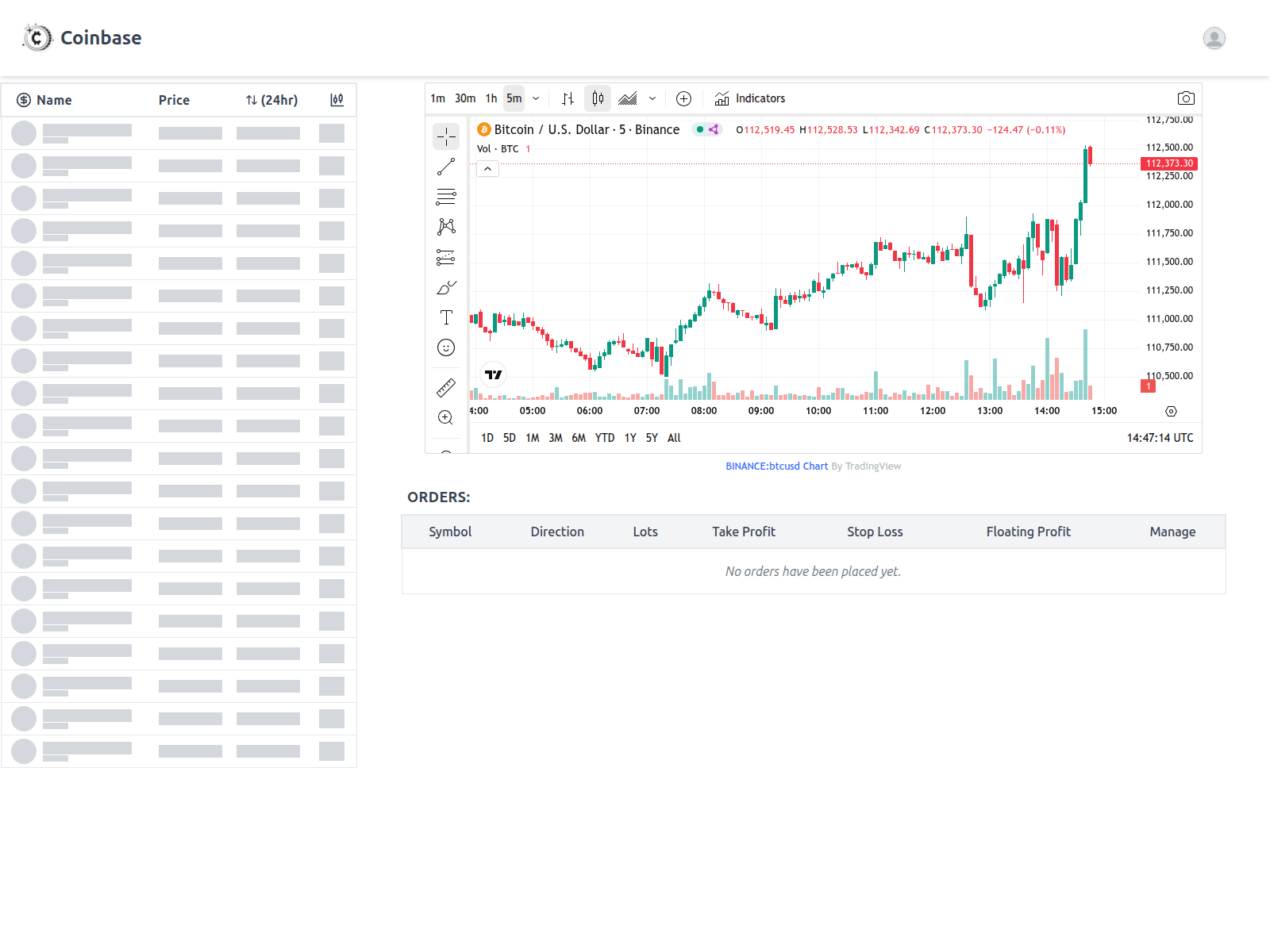Select the ruler measure tool
Viewport: 1270px width, 952px height.
(x=446, y=387)
